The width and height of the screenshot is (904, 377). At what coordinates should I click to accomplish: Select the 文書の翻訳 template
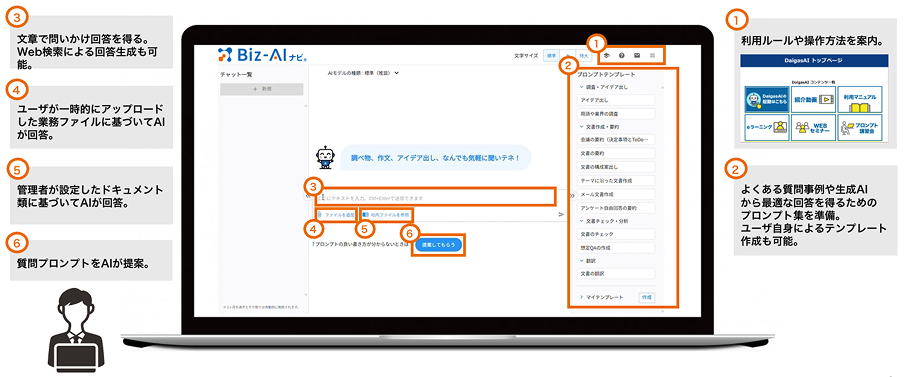pos(616,274)
